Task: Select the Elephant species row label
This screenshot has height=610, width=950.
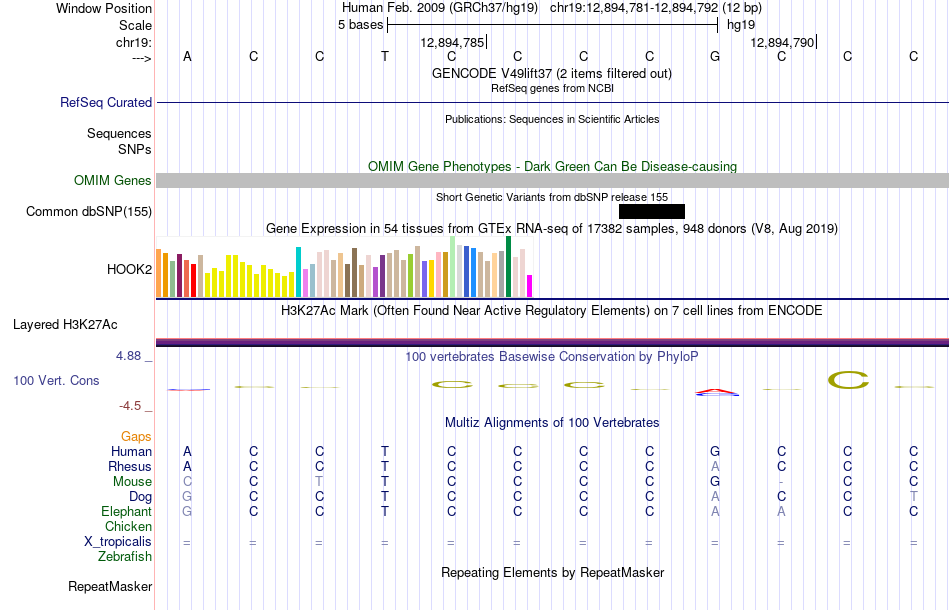Action: pyautogui.click(x=127, y=511)
